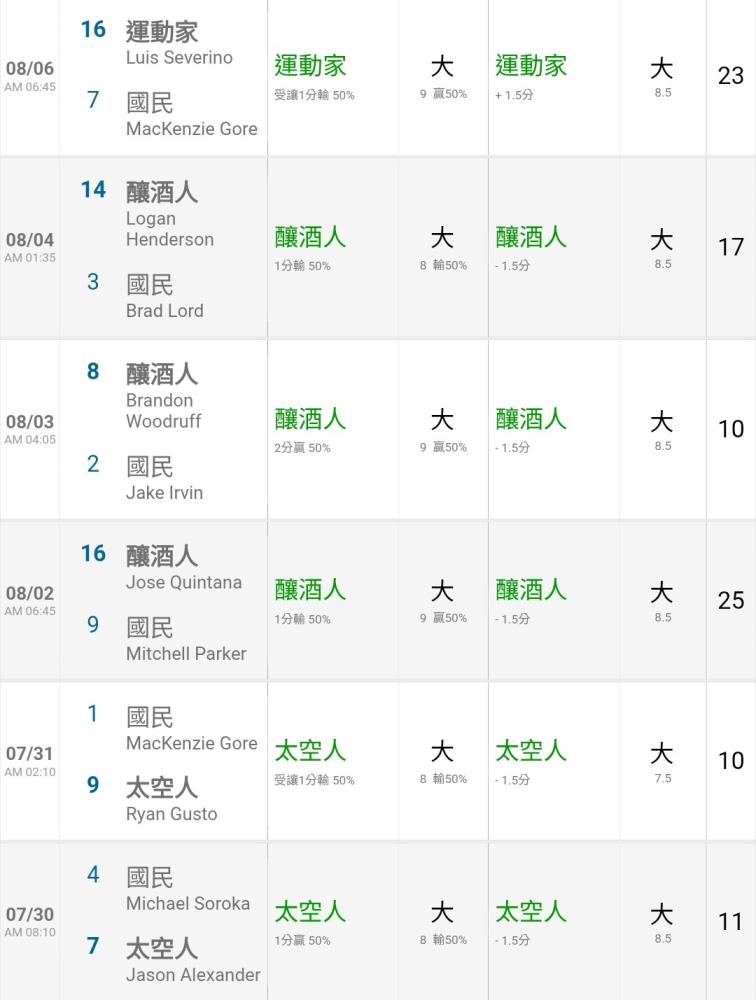Select score 8 for 釀酒人 in 08/03 game
The height and width of the screenshot is (1000, 756).
pos(93,371)
